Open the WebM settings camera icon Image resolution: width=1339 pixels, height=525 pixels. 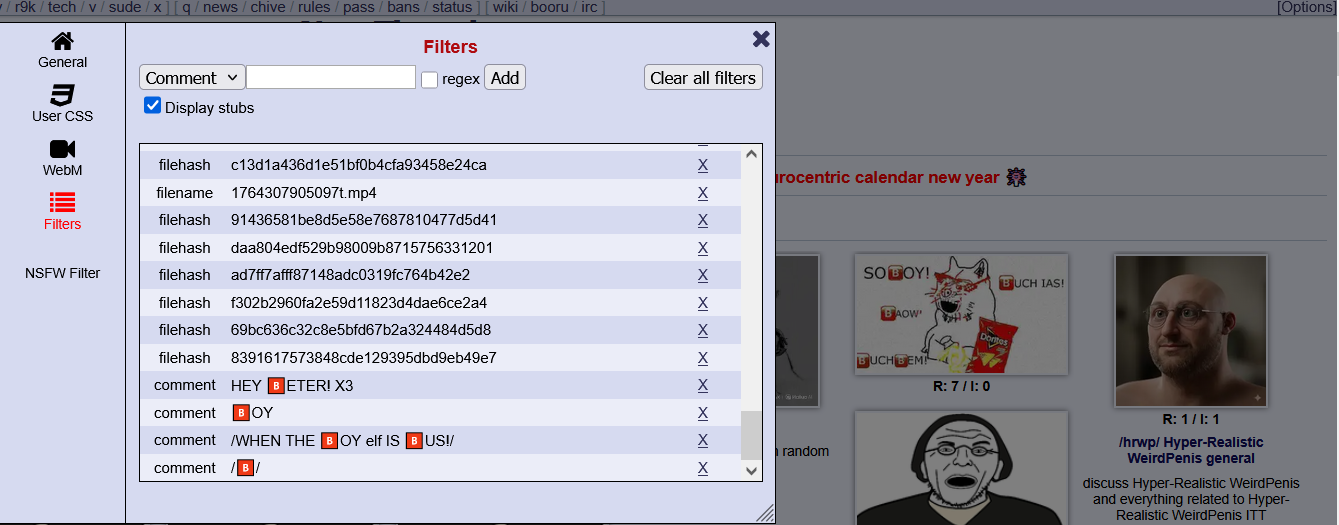coord(62,150)
